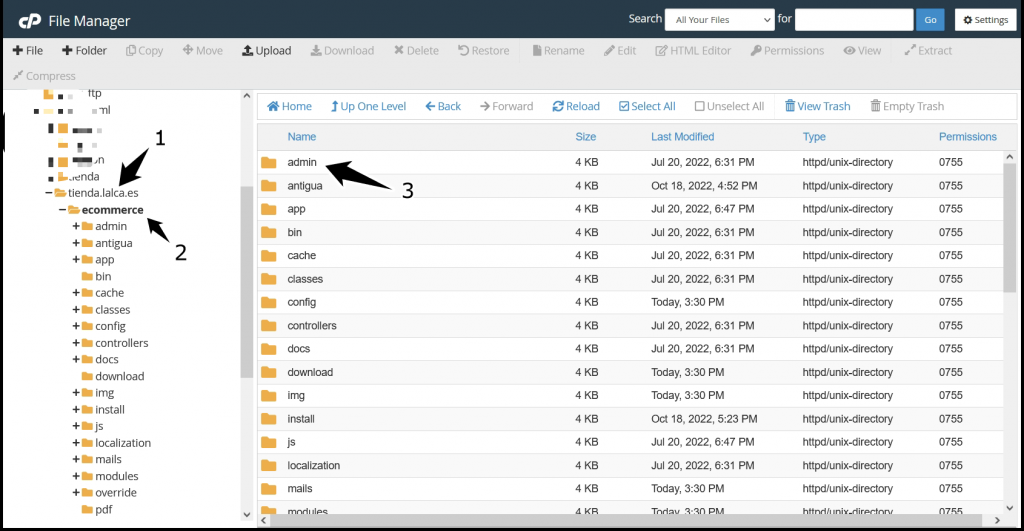Viewport: 1024px width, 531px height.
Task: Click the cPanel logo
Action: point(30,20)
